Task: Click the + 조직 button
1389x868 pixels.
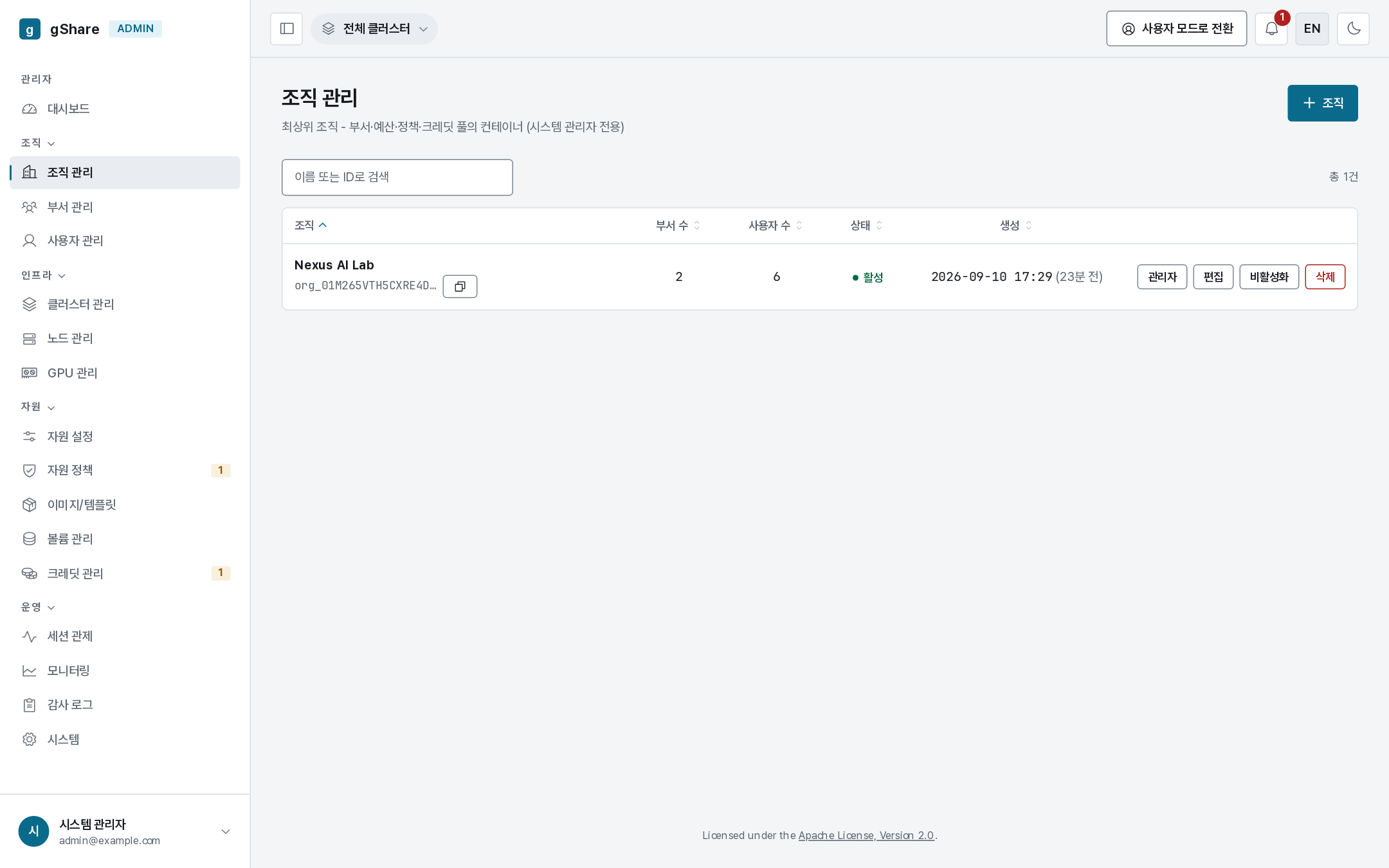Action: click(1322, 103)
